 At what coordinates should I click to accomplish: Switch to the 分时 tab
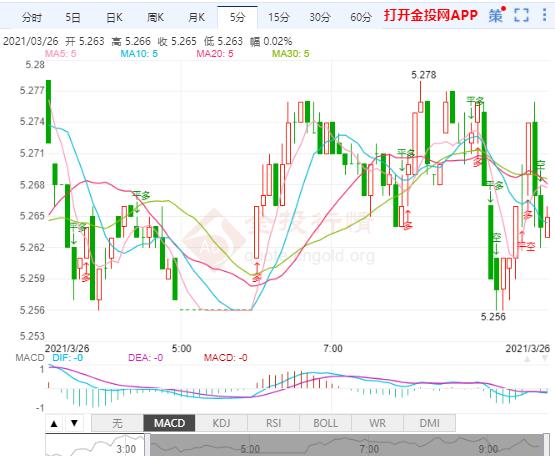click(x=32, y=17)
